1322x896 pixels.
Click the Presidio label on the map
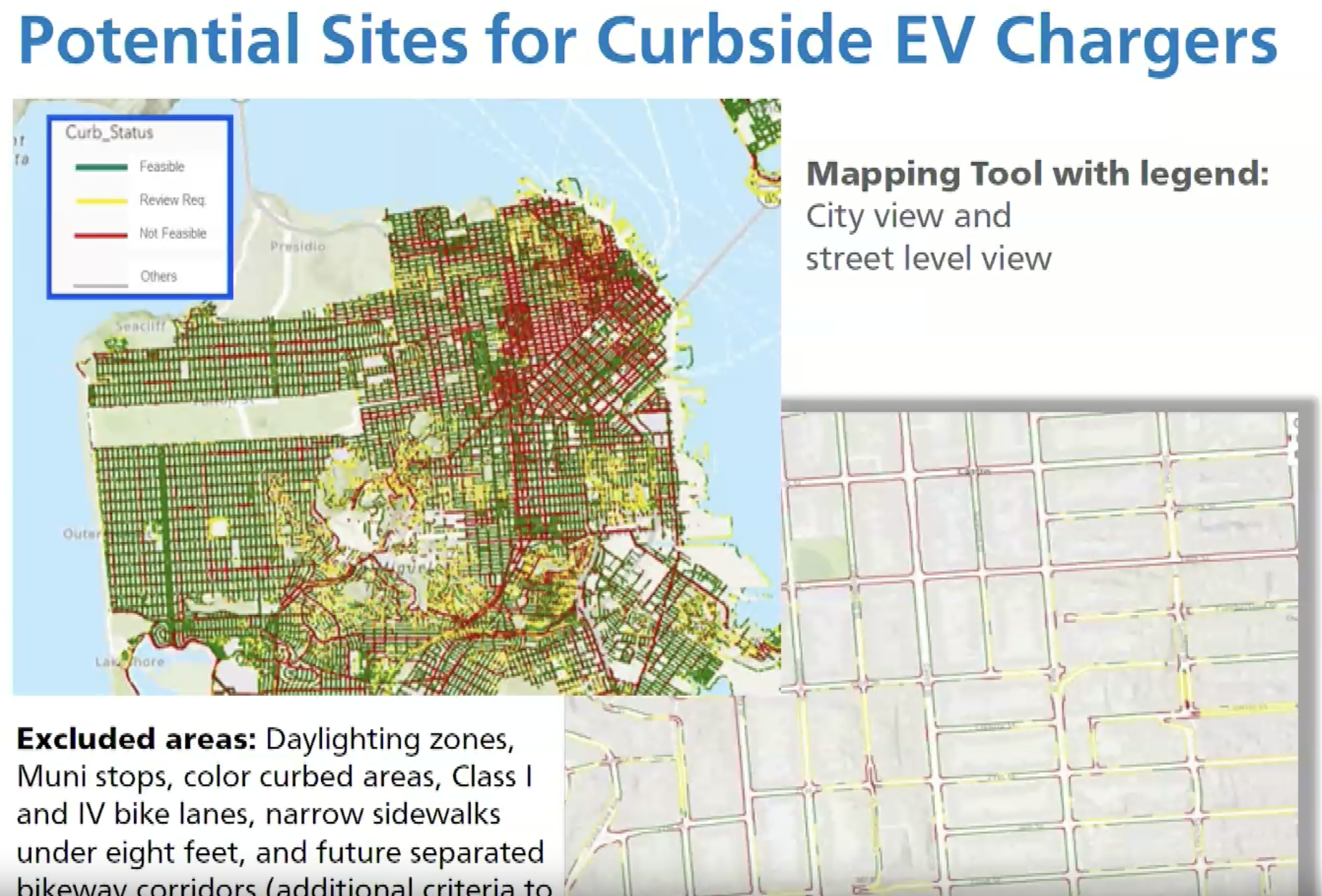point(298,247)
